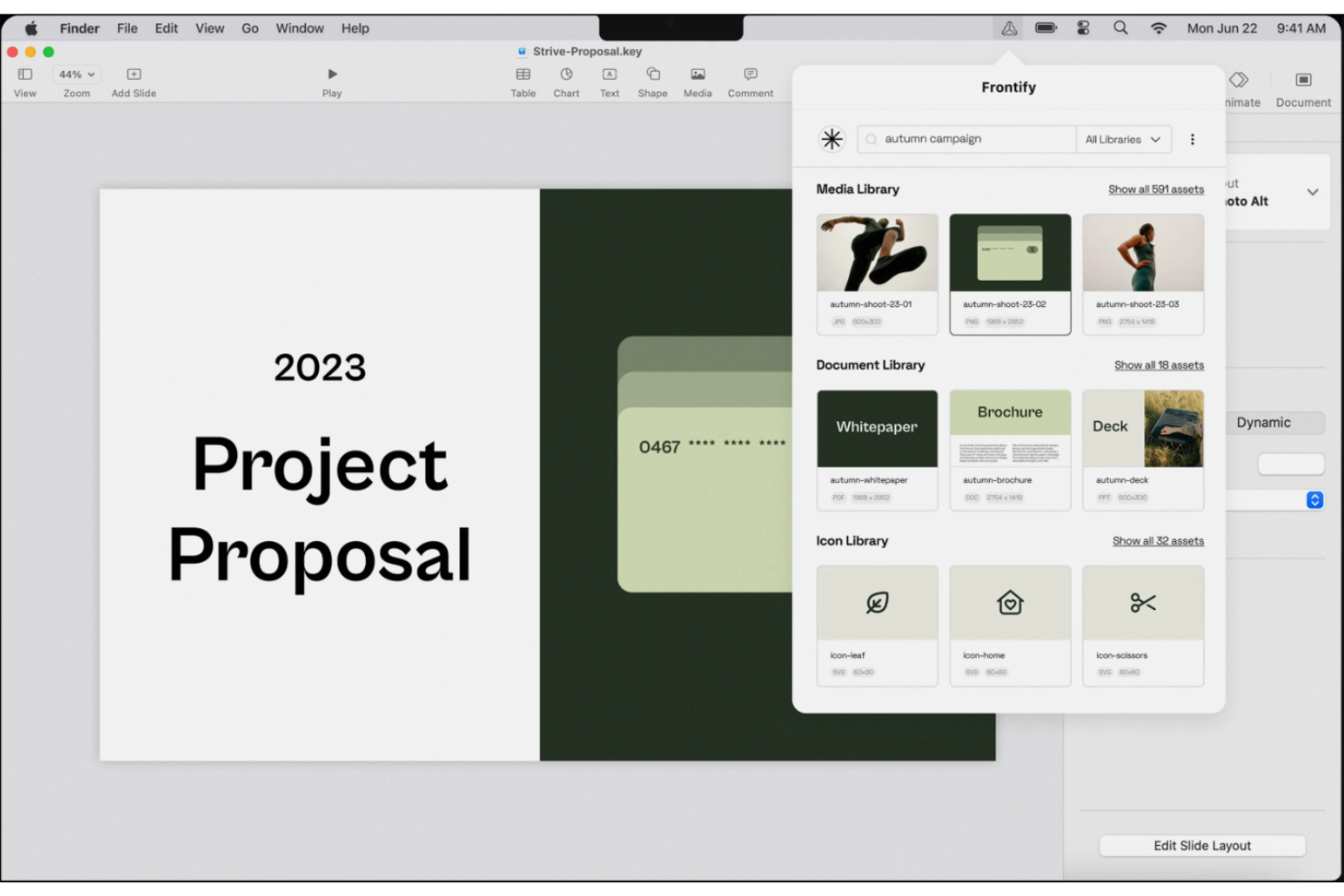Open the Shape tool
Viewport: 1344px width, 896px height.
[653, 74]
